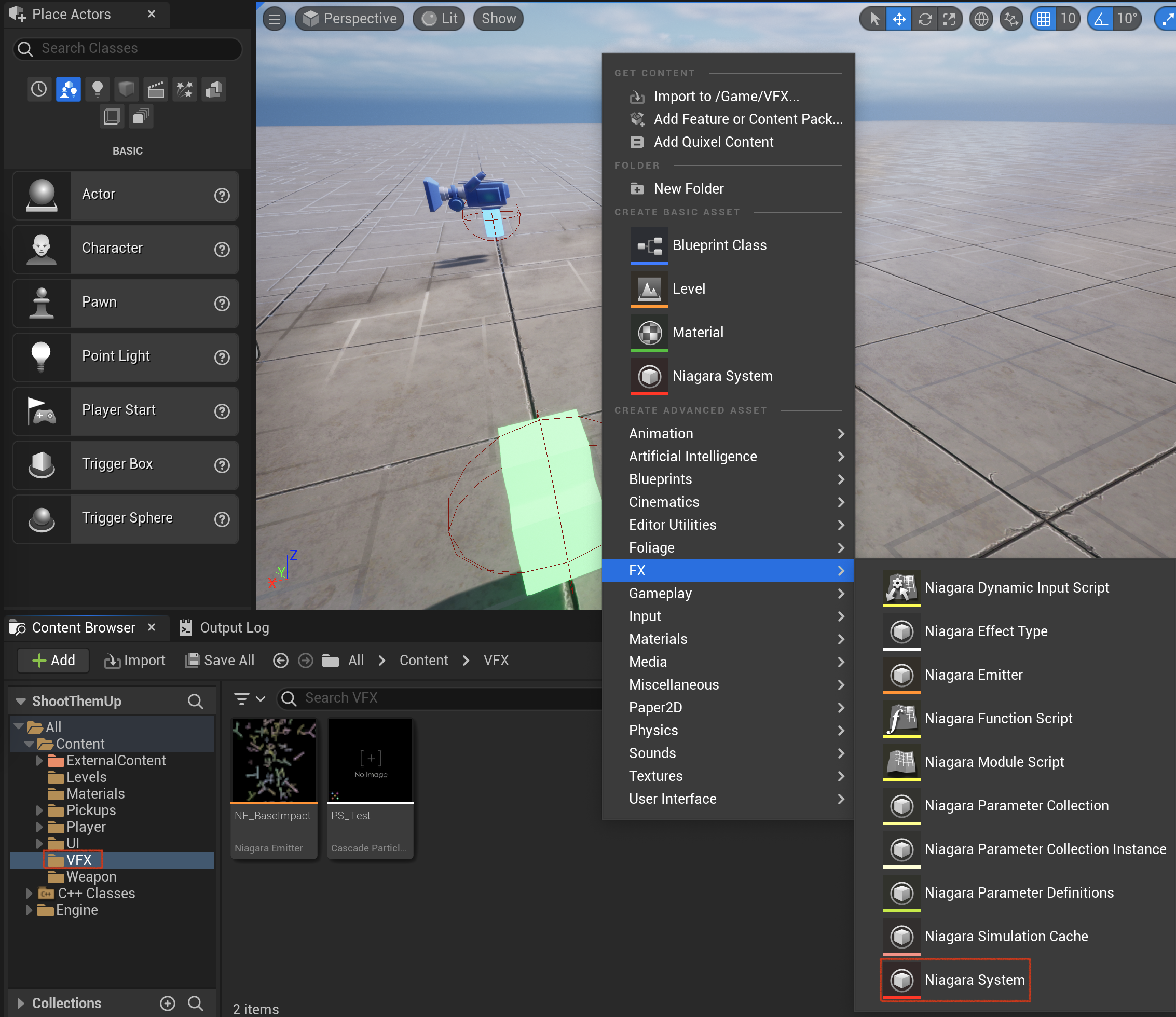Viewport: 1176px width, 1017px height.
Task: Go back in Content Browser history
Action: coord(280,661)
